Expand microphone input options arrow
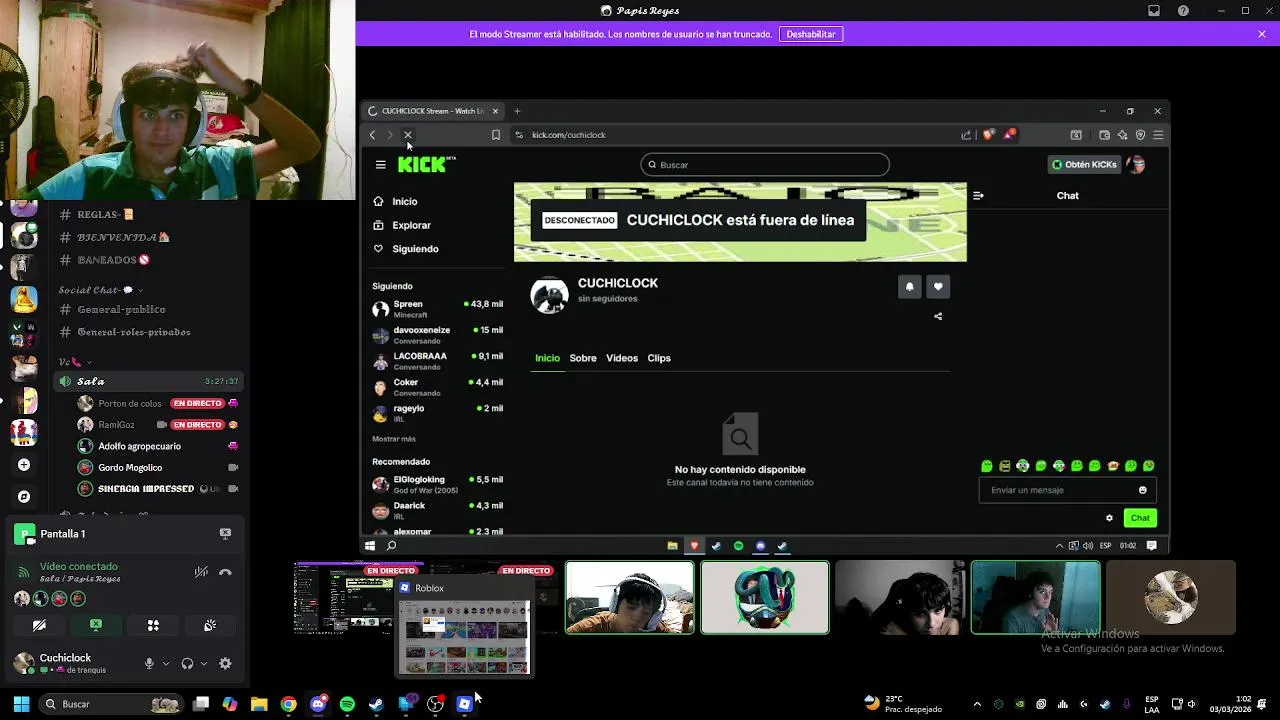 pyautogui.click(x=165, y=663)
